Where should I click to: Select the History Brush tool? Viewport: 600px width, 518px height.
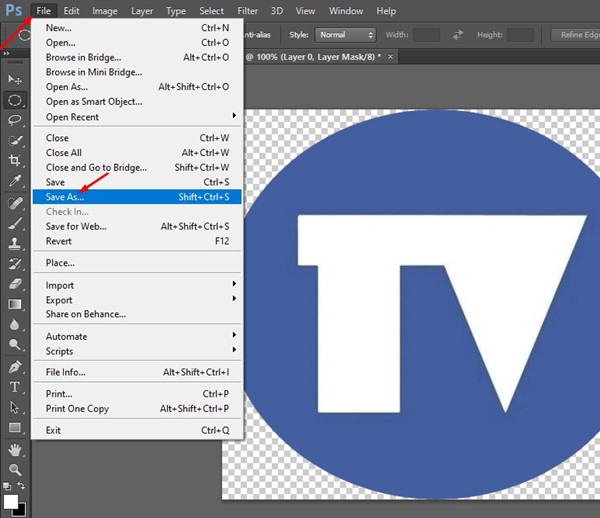pos(15,264)
